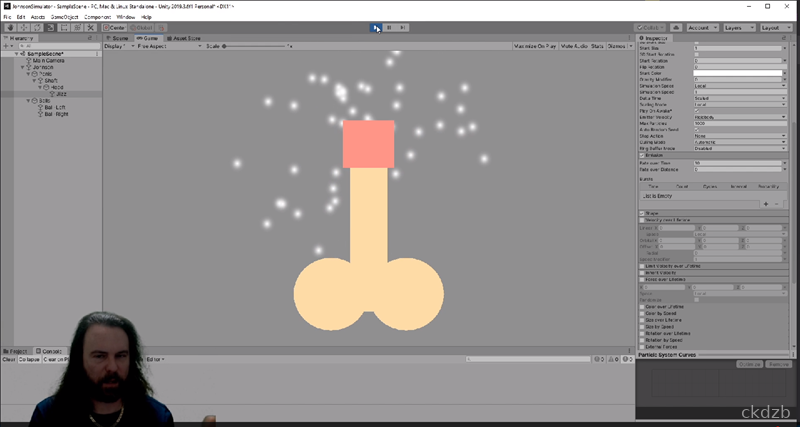800x427 pixels.
Task: Enable the External Forces module
Action: (x=642, y=347)
